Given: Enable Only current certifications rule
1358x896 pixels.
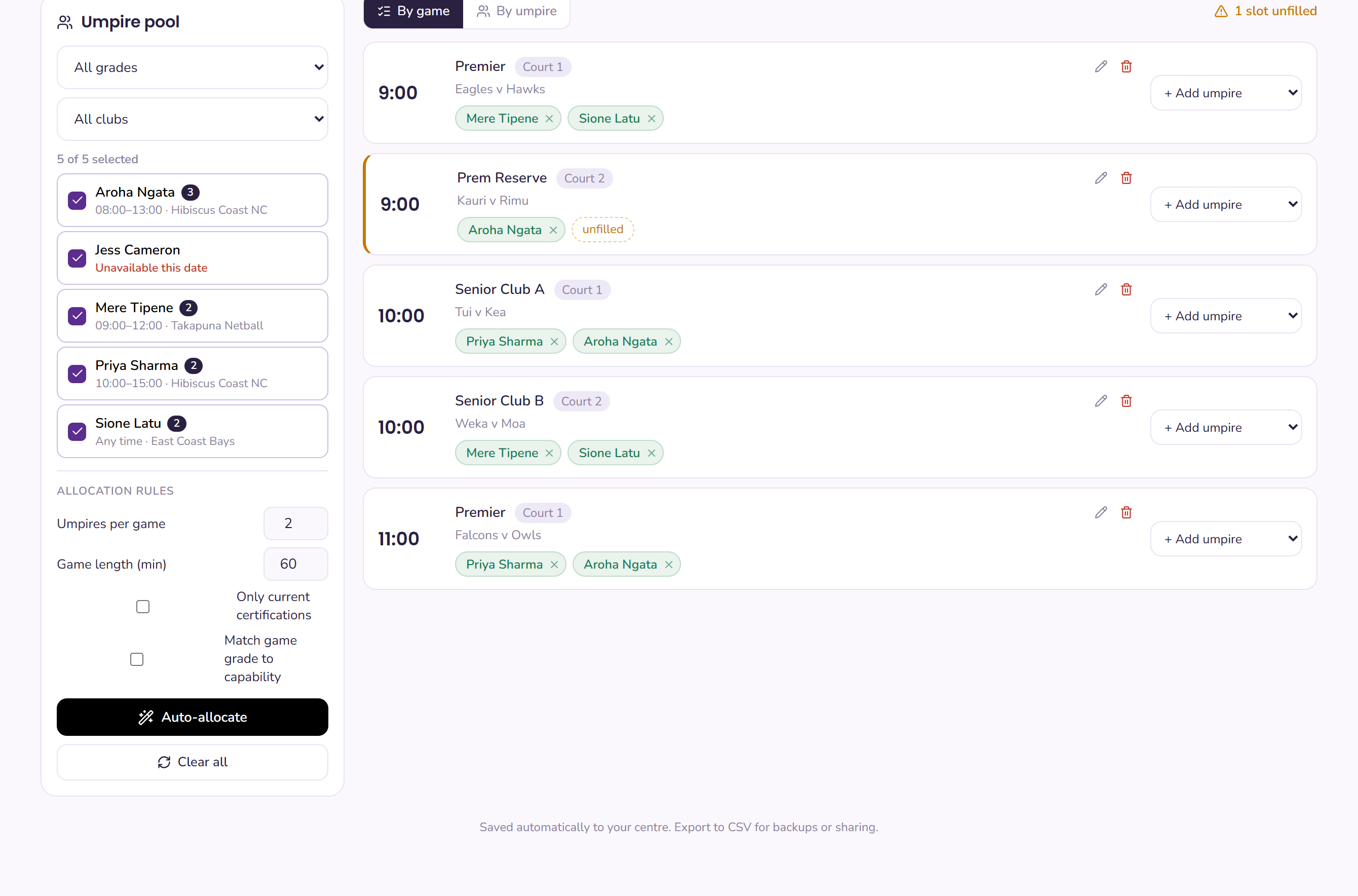Looking at the screenshot, I should coord(143,606).
